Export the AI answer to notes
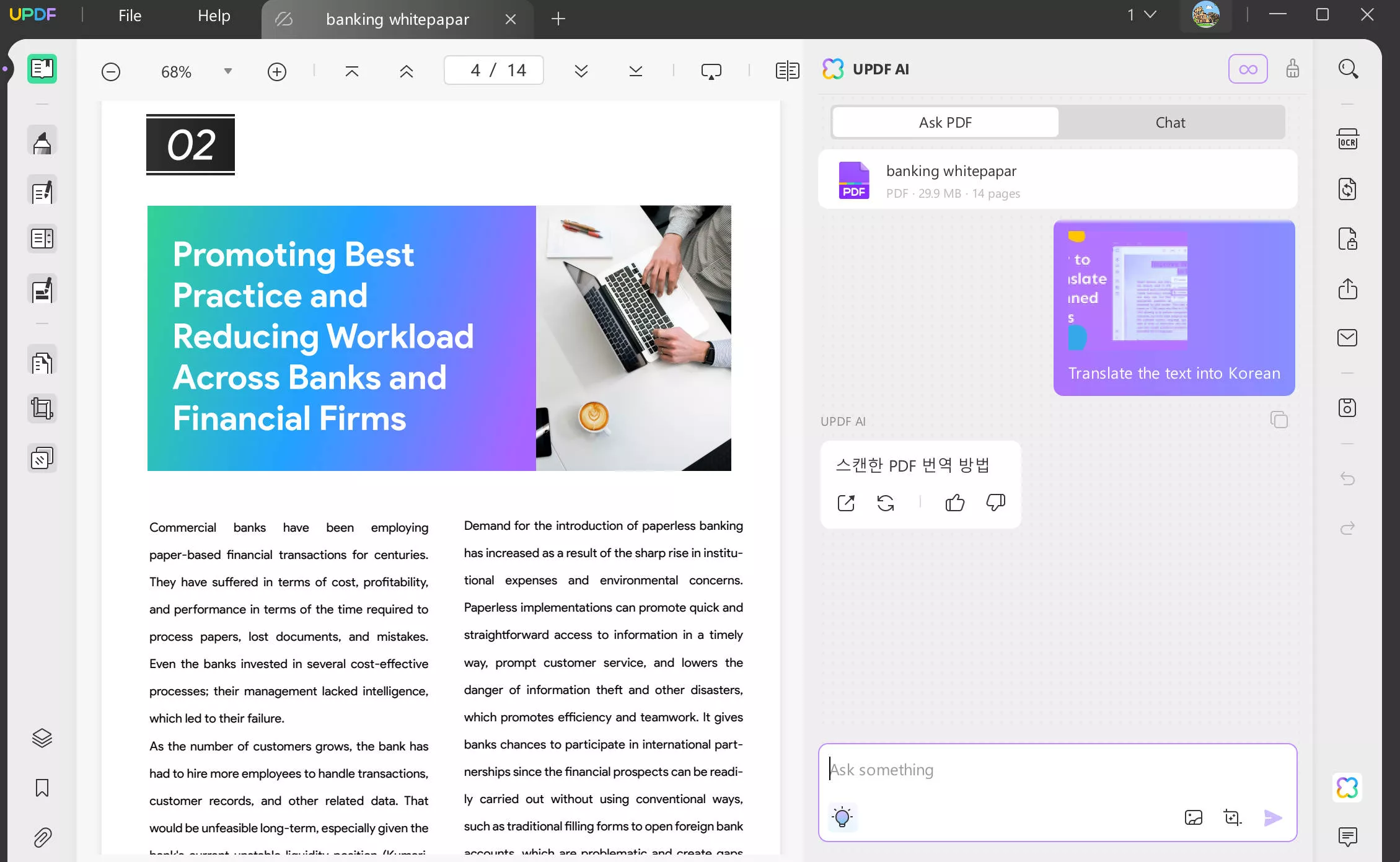Image resolution: width=1400 pixels, height=862 pixels. 846,503
